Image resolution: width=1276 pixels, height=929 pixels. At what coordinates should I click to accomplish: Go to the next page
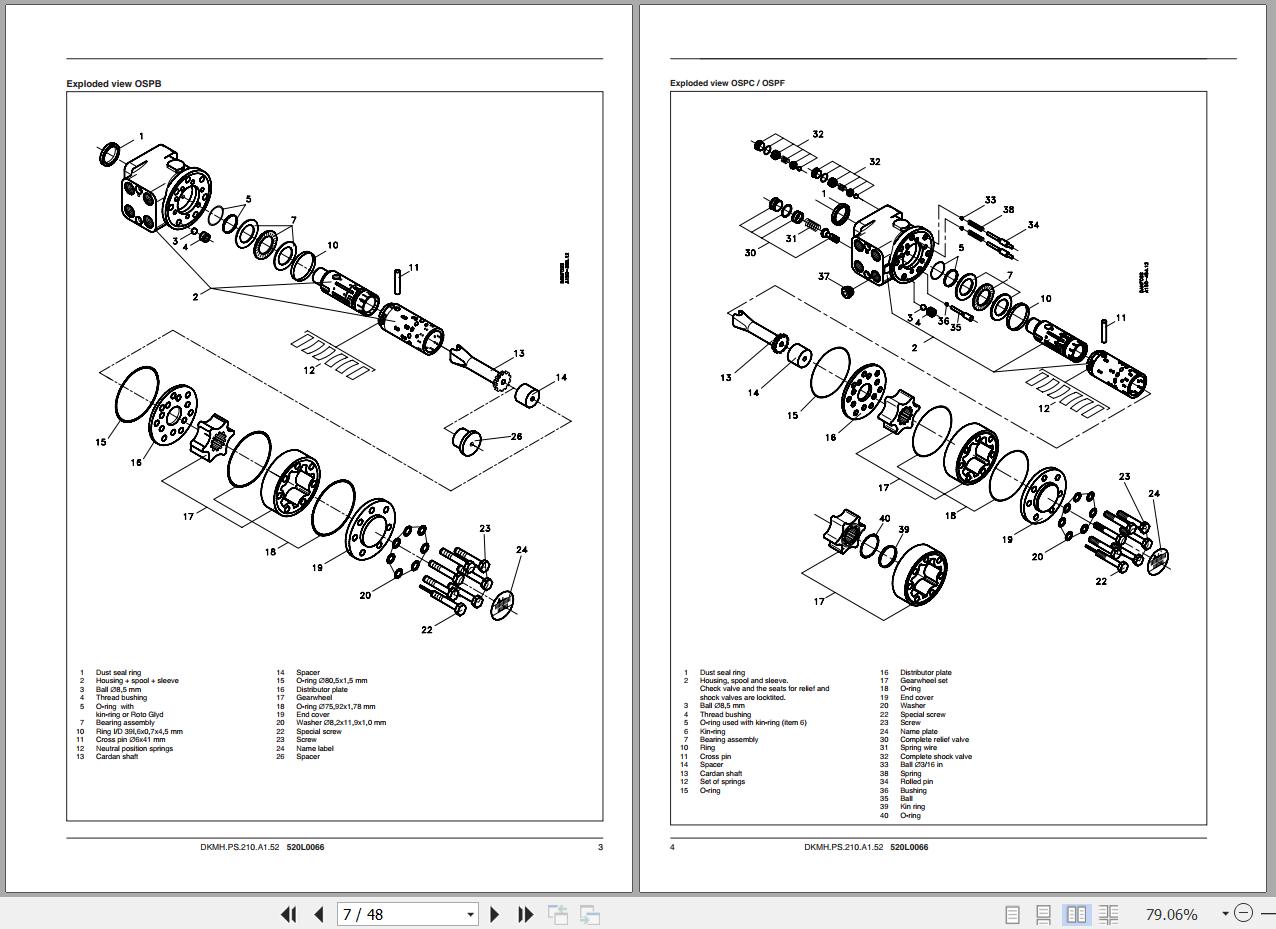(x=494, y=914)
